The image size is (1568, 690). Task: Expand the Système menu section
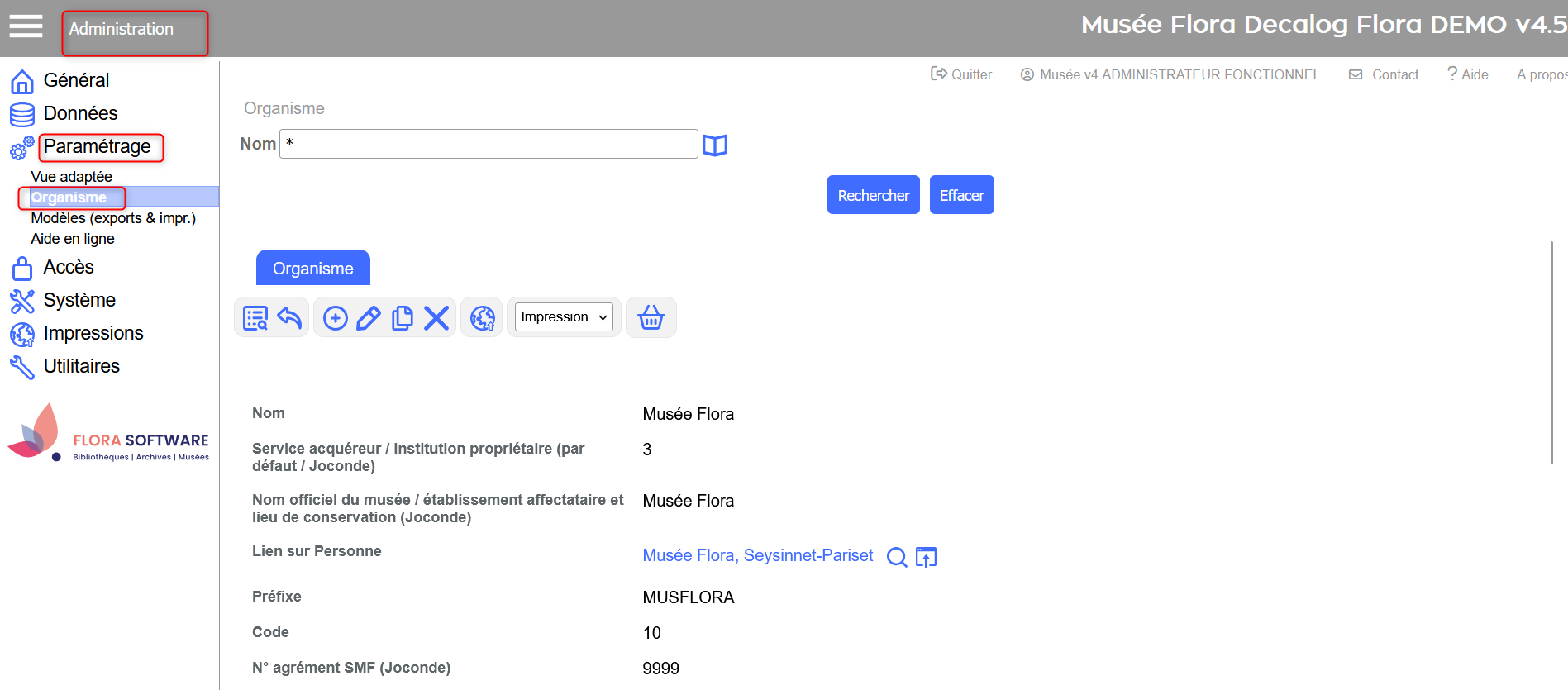point(79,301)
